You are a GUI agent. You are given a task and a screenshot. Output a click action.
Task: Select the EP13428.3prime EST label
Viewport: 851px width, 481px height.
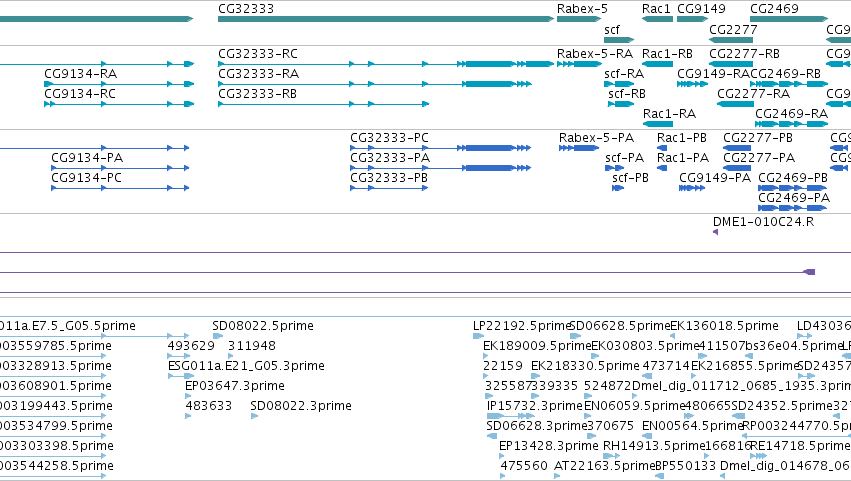pyautogui.click(x=549, y=446)
